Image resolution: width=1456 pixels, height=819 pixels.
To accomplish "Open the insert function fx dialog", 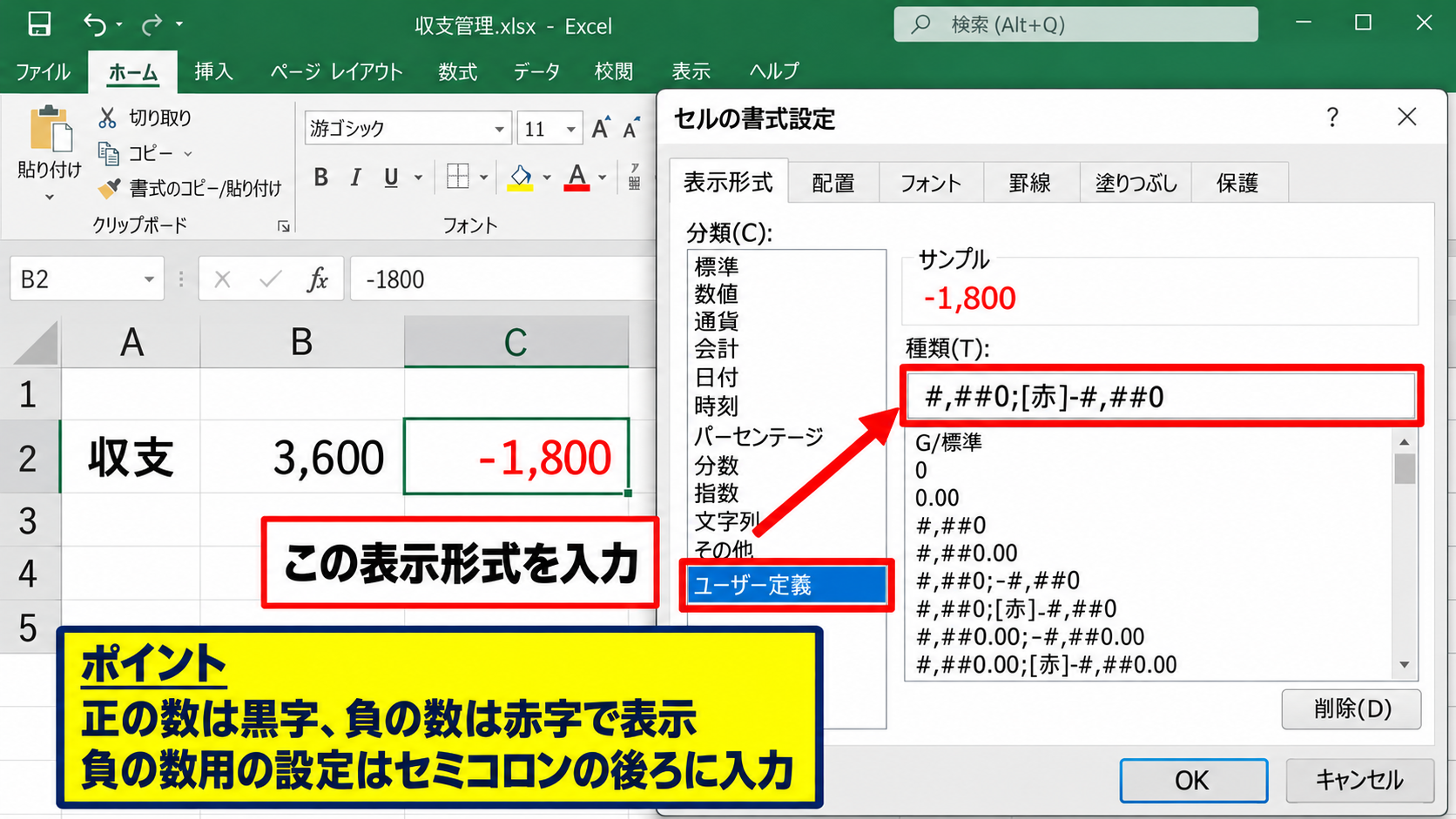I will [318, 279].
